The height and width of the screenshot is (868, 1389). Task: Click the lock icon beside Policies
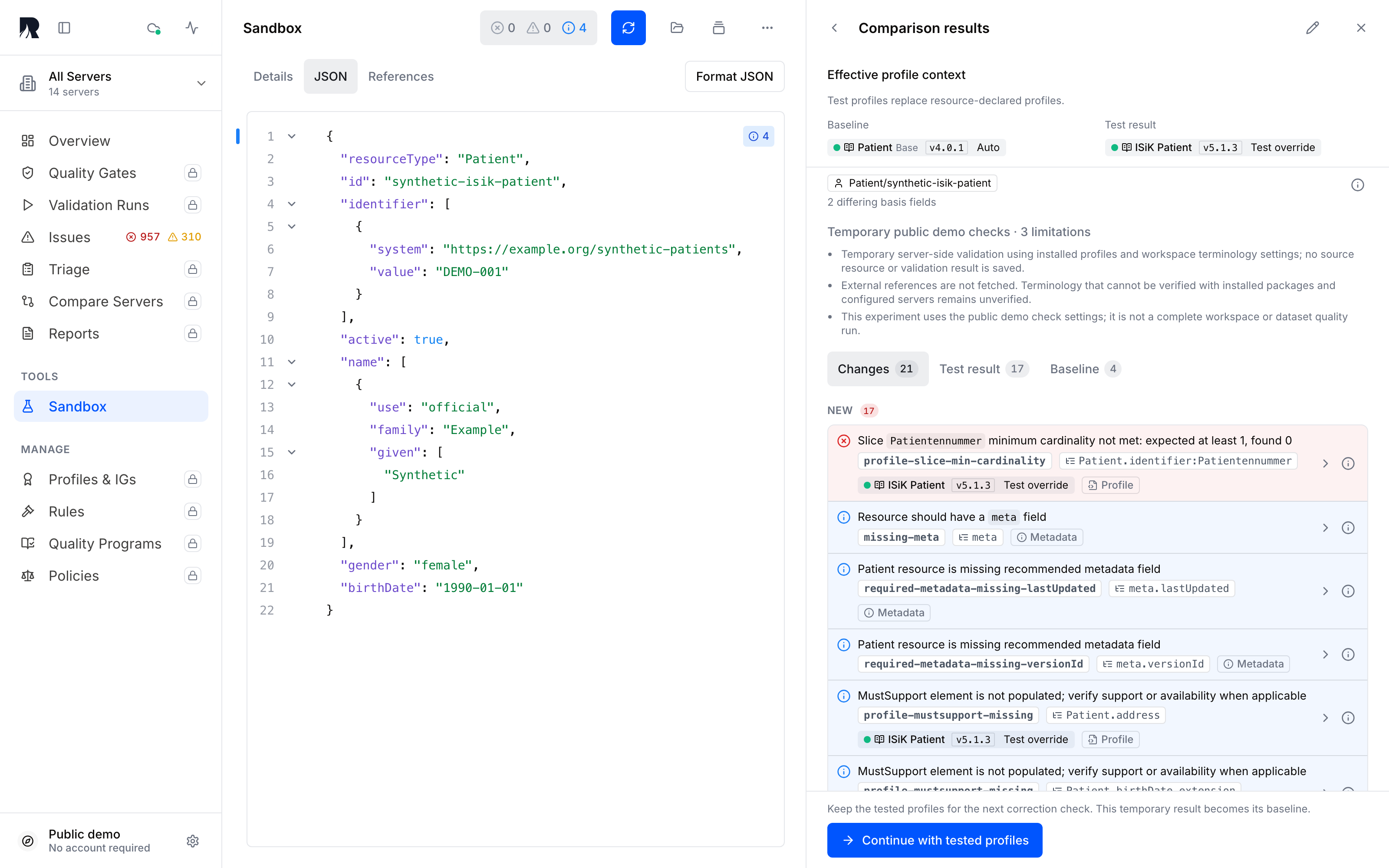(x=193, y=576)
